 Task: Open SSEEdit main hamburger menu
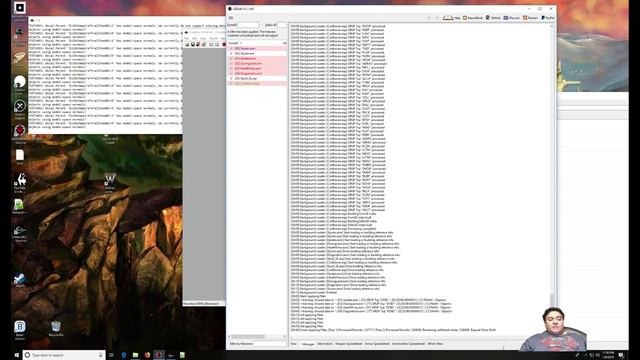point(231,18)
